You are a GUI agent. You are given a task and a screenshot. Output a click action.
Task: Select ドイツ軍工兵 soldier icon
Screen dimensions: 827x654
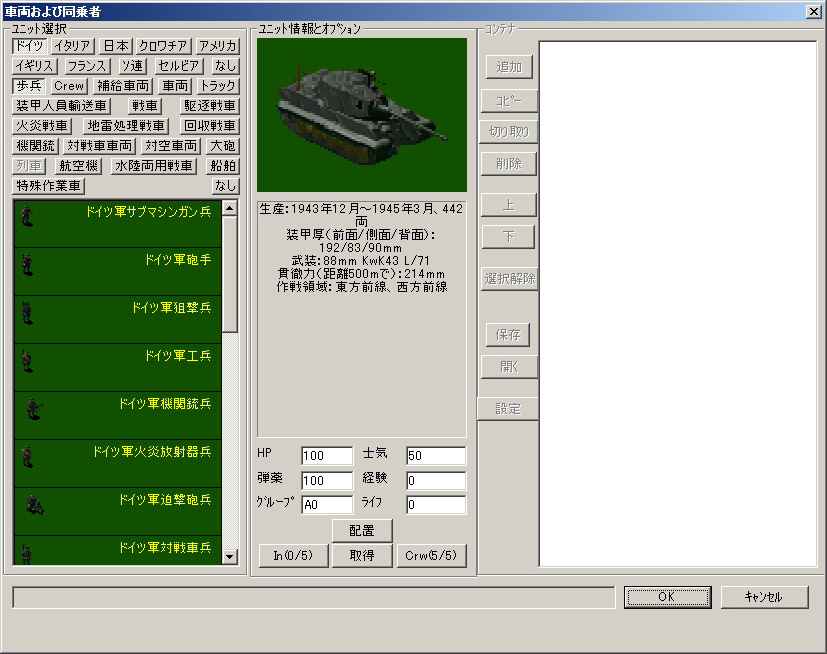click(27, 361)
